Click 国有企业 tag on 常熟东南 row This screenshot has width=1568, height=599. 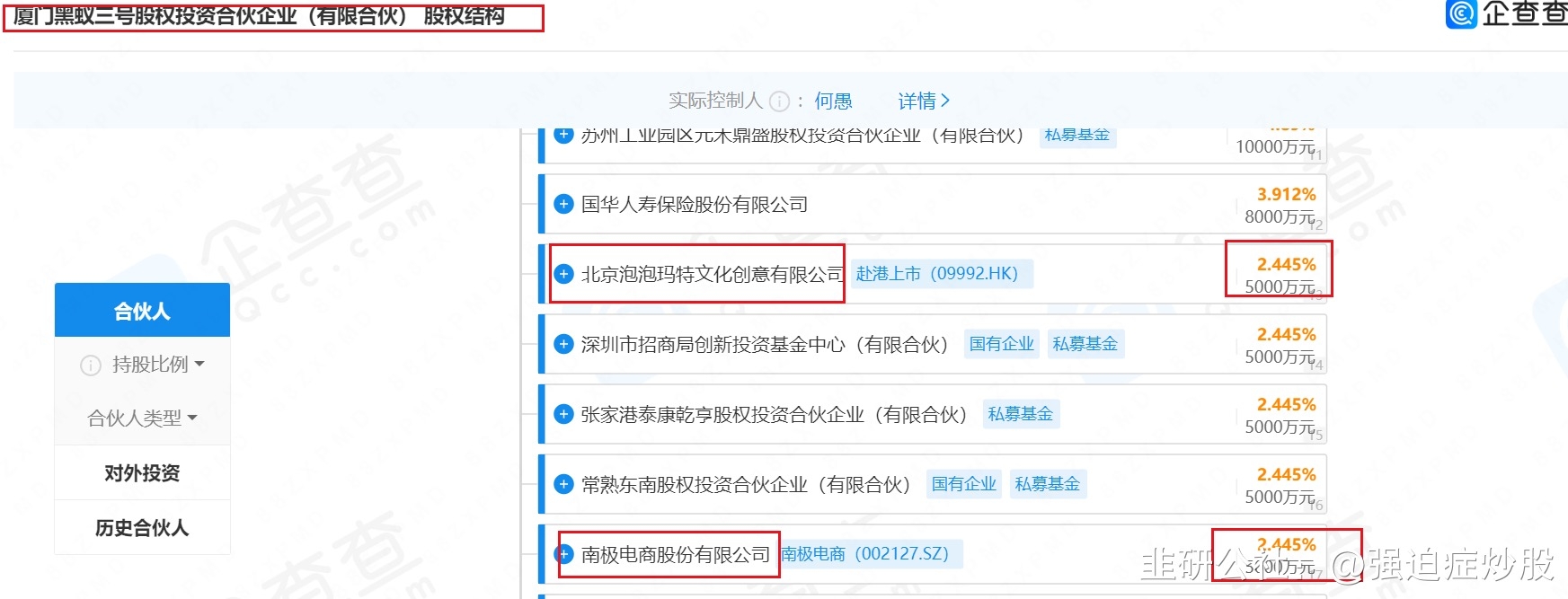coord(963,483)
